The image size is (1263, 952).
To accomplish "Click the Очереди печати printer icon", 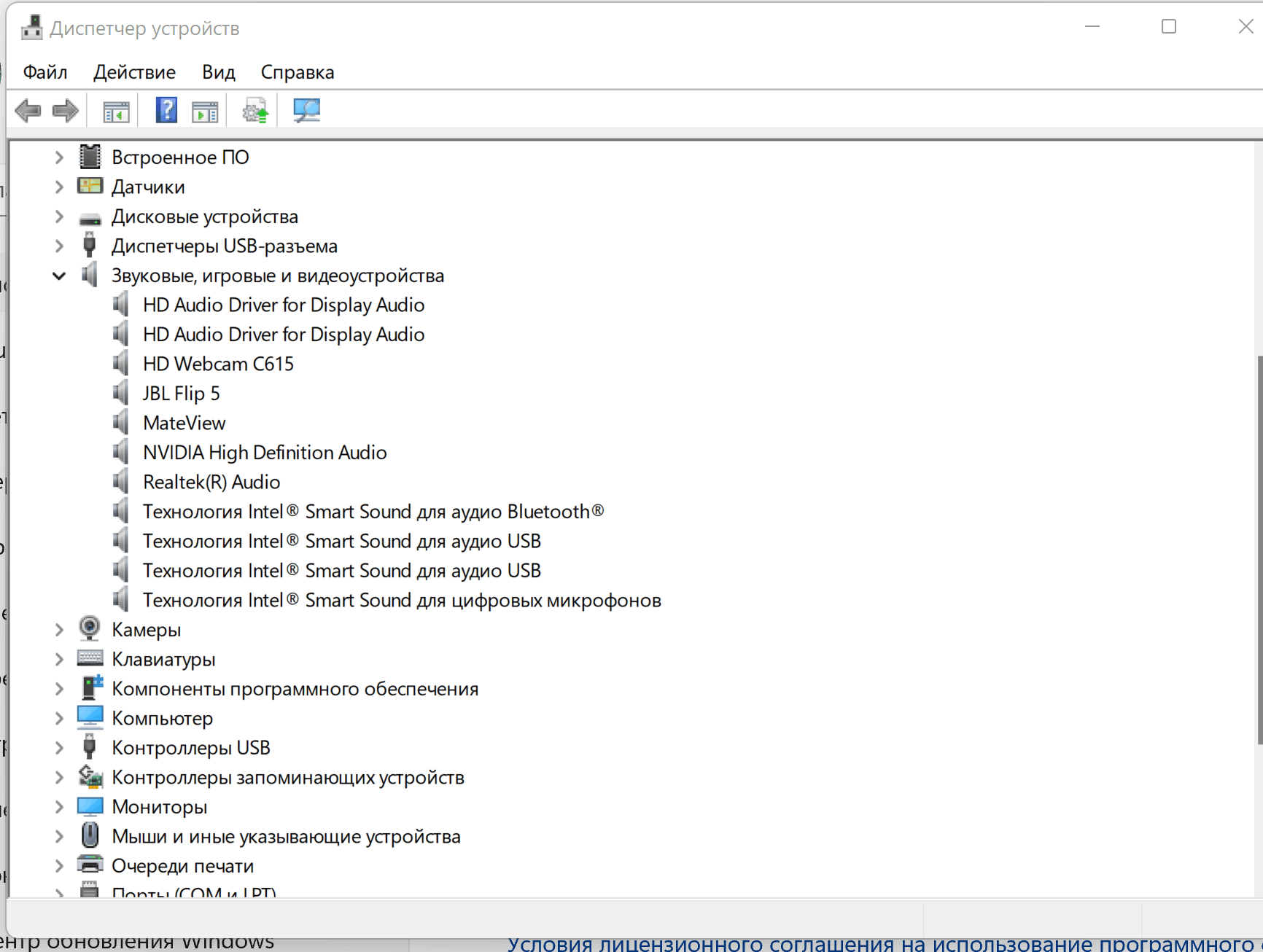I will [90, 865].
